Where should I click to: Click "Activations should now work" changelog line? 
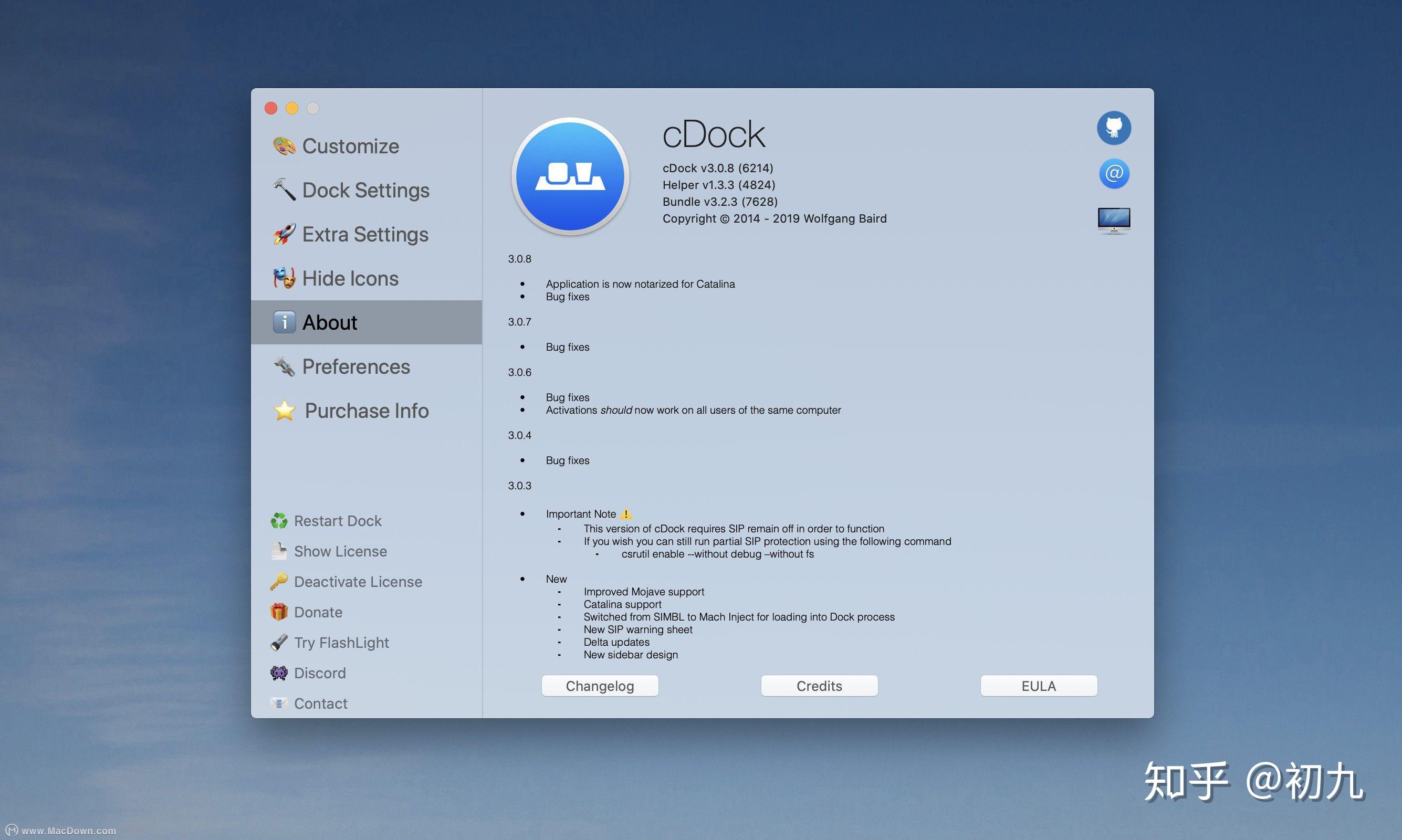(693, 410)
